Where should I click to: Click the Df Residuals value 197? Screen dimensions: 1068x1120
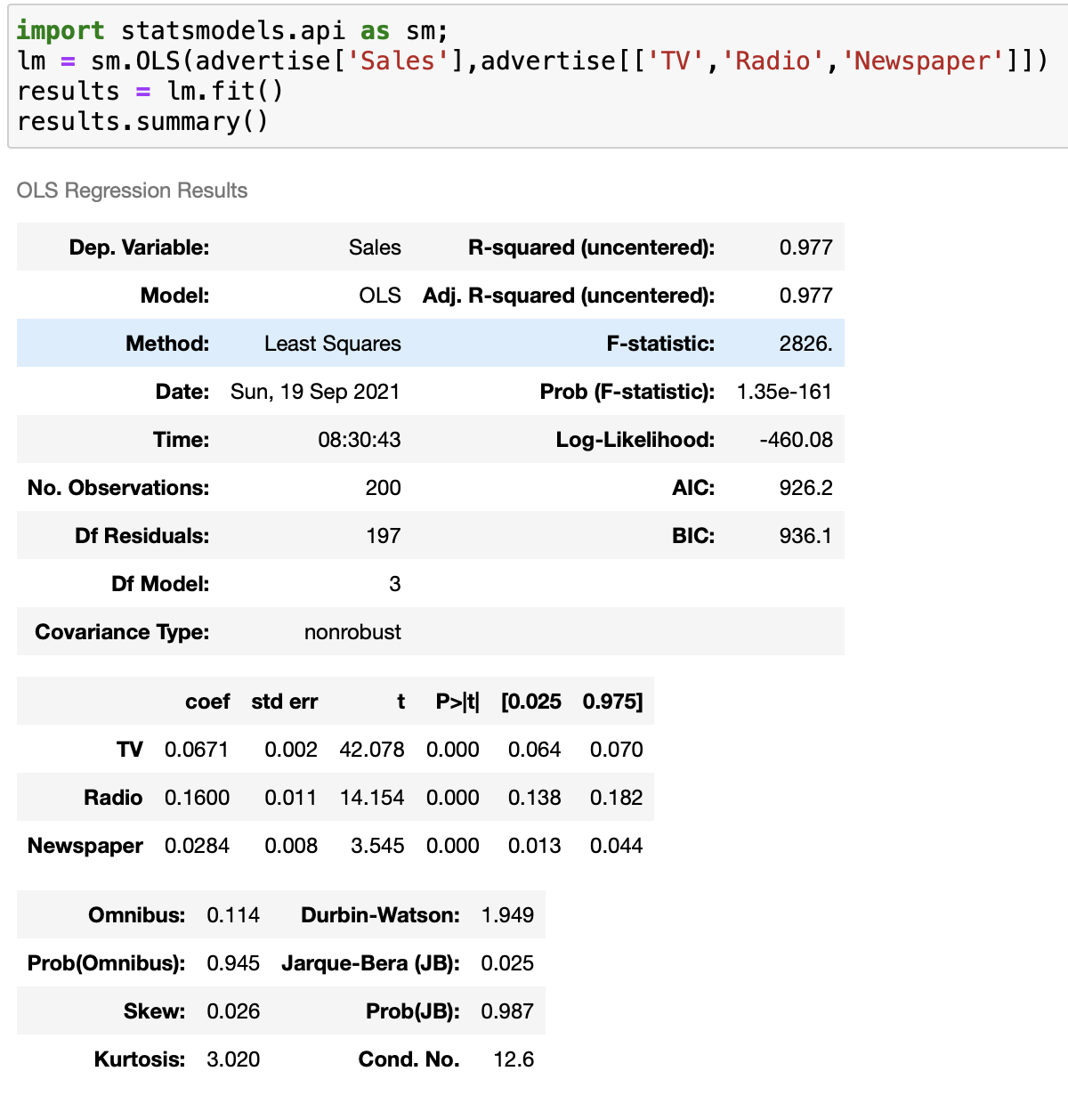(384, 536)
